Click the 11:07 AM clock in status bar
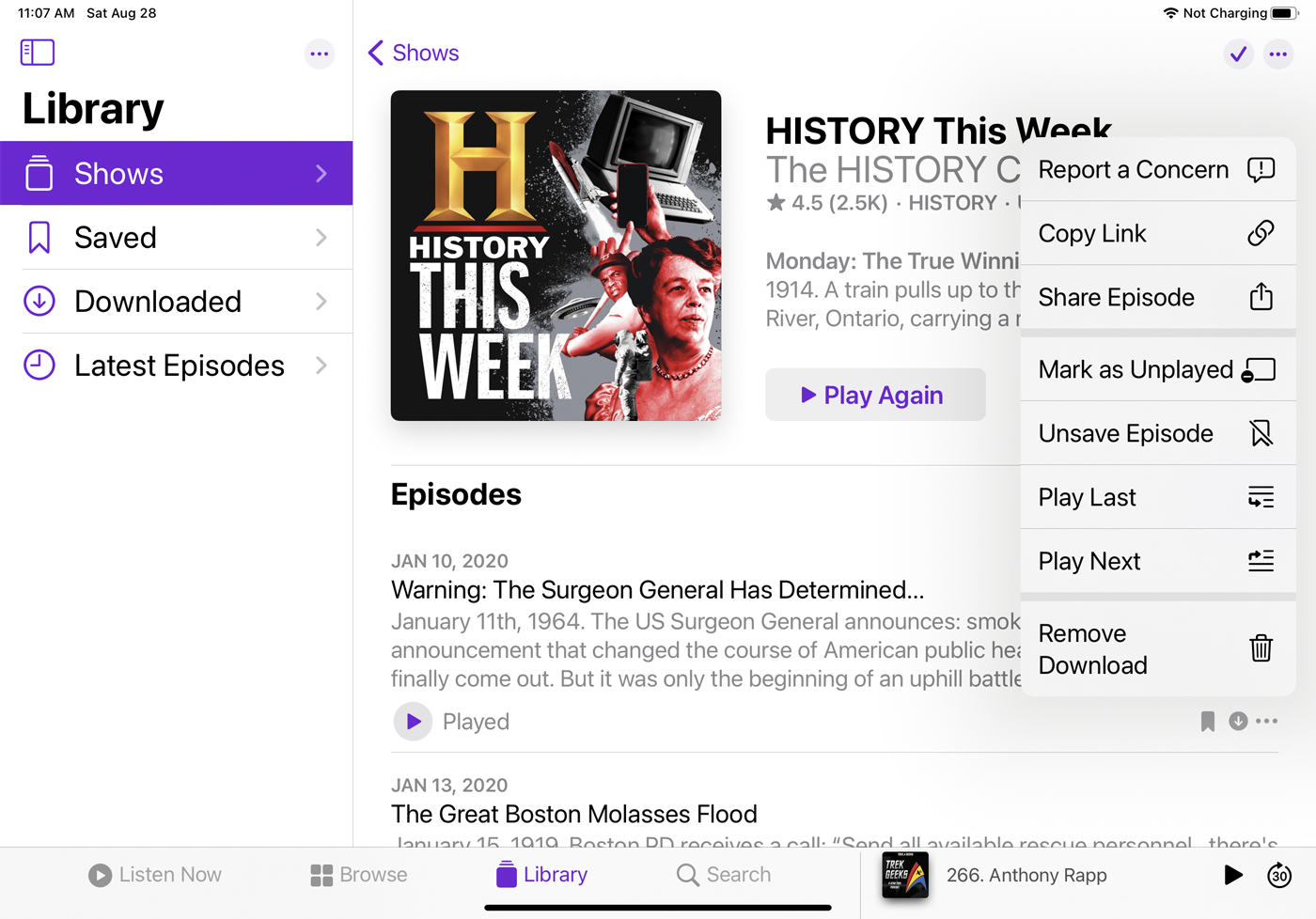This screenshot has height=919, width=1316. point(46,13)
